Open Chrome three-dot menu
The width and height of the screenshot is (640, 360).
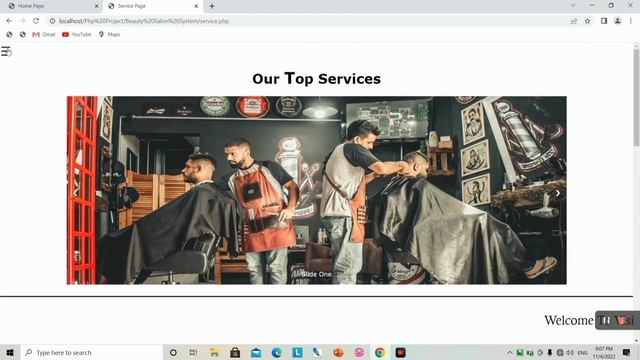(x=631, y=21)
